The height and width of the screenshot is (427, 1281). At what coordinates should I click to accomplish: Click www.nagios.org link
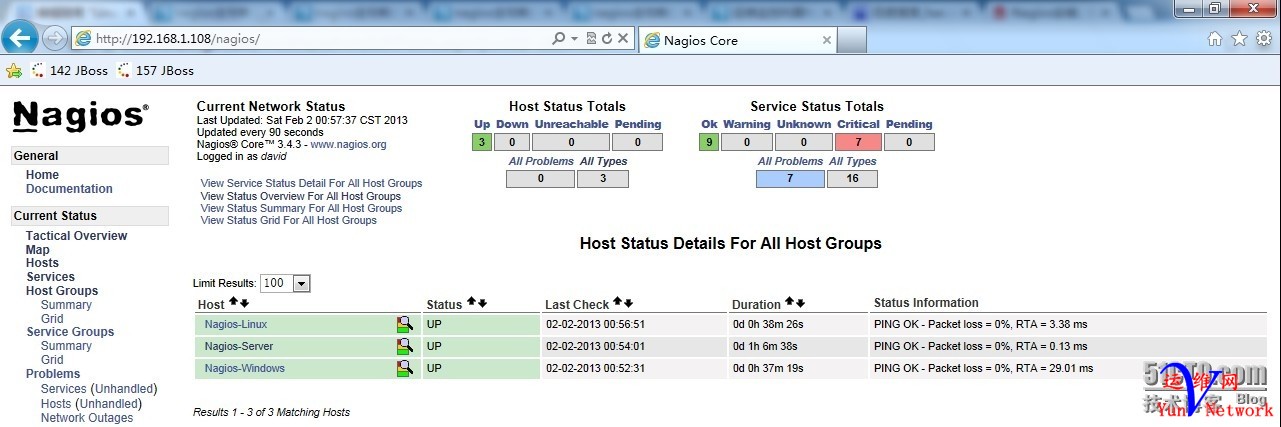(x=348, y=145)
